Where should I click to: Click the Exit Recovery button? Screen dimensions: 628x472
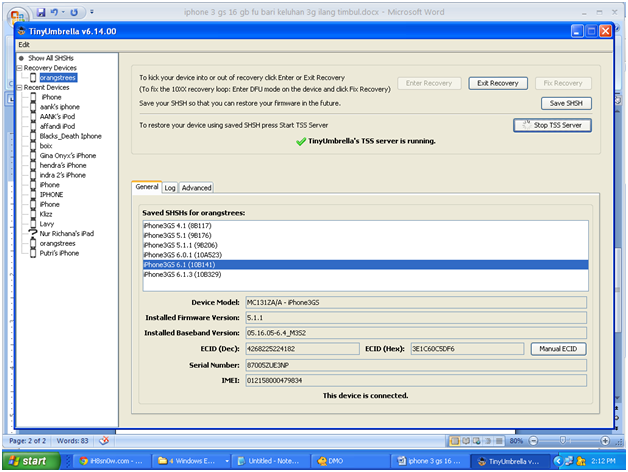(x=497, y=83)
